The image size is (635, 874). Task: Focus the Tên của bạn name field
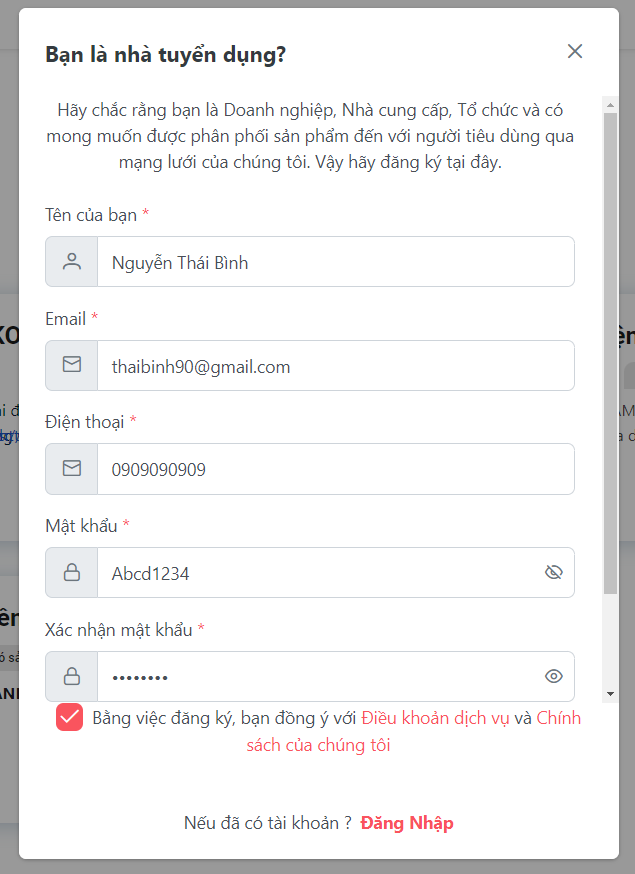pyautogui.click(x=336, y=262)
